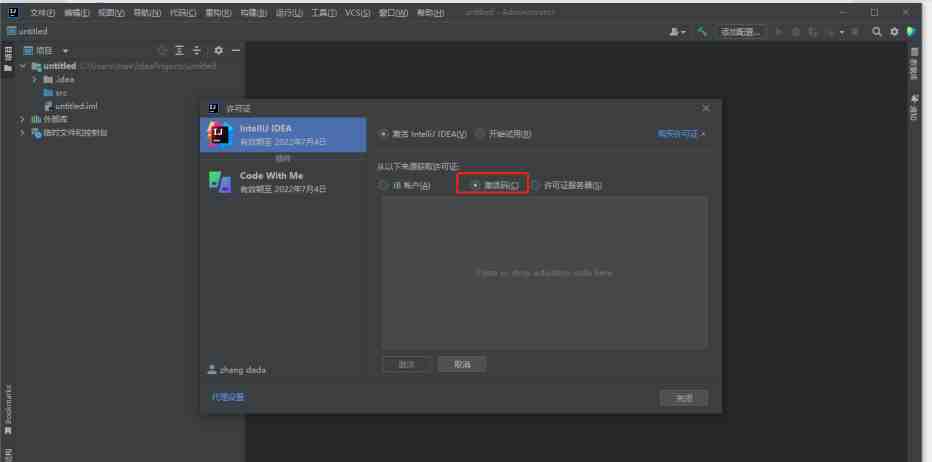The width and height of the screenshot is (932, 462).
Task: Open the 编辑(E) menu
Action: pyautogui.click(x=77, y=12)
